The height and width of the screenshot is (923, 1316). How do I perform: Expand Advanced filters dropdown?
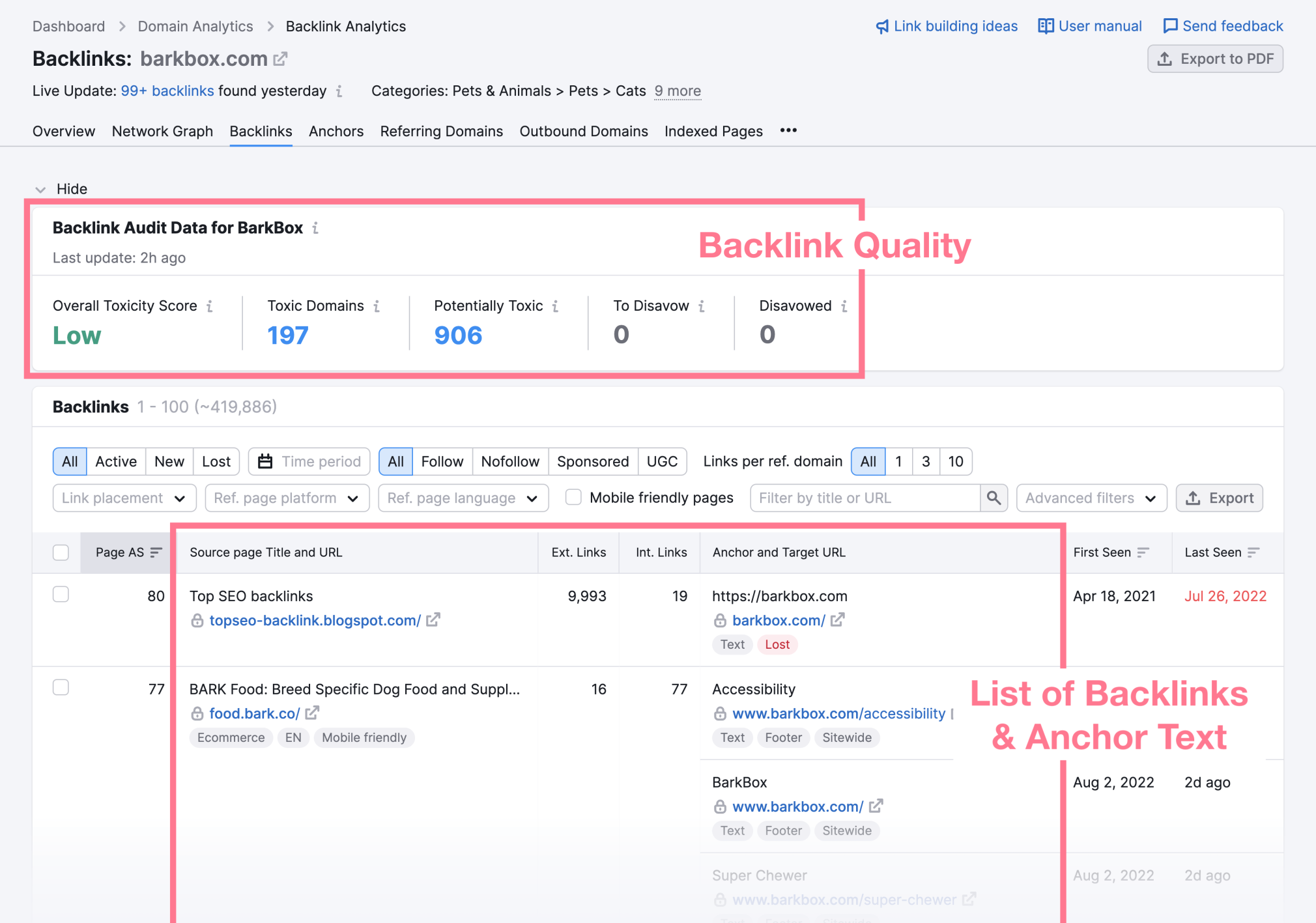point(1091,498)
